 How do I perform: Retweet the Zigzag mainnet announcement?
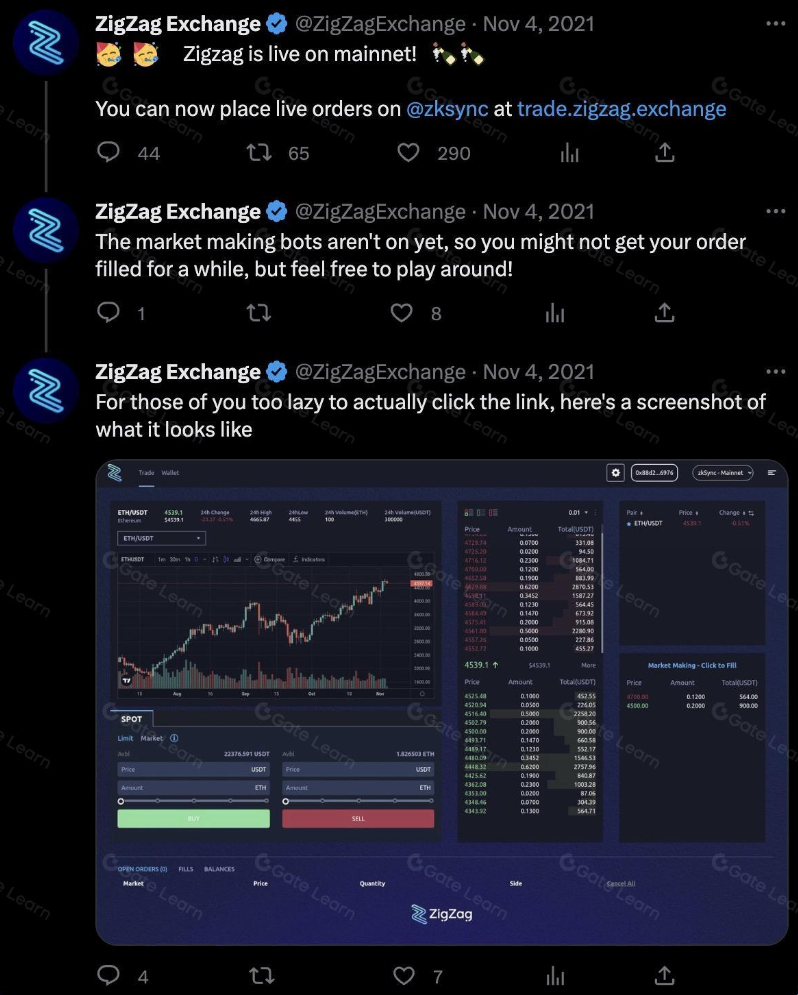point(258,152)
